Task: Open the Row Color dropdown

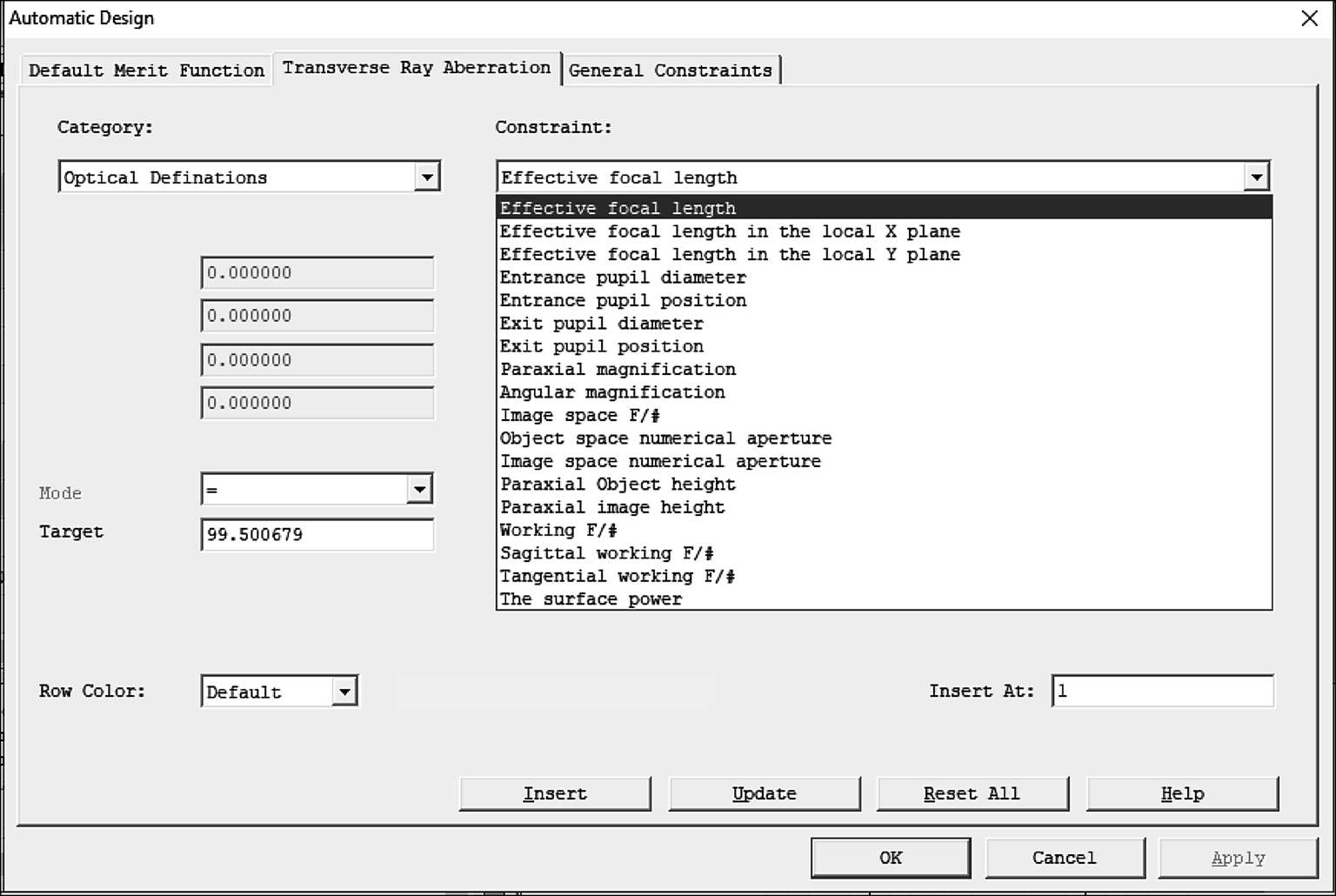Action: (x=344, y=692)
